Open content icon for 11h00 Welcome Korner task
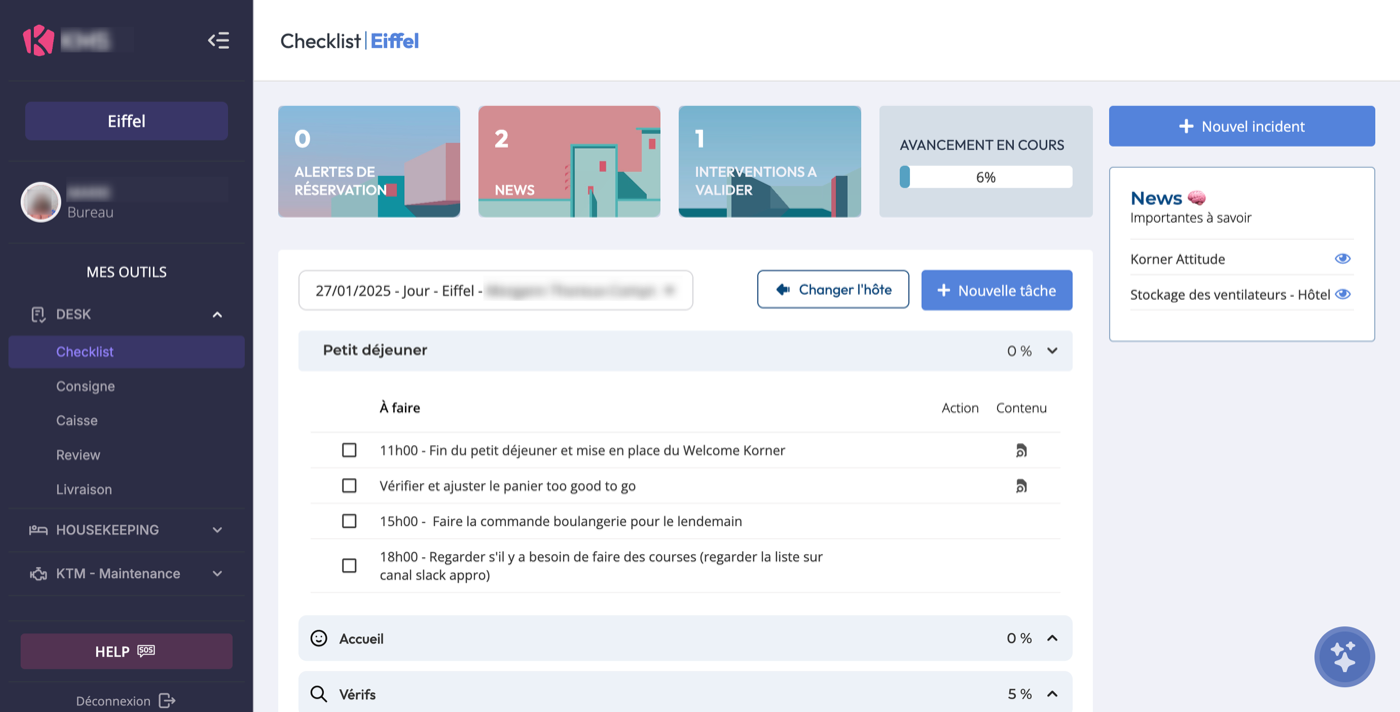 point(1021,451)
